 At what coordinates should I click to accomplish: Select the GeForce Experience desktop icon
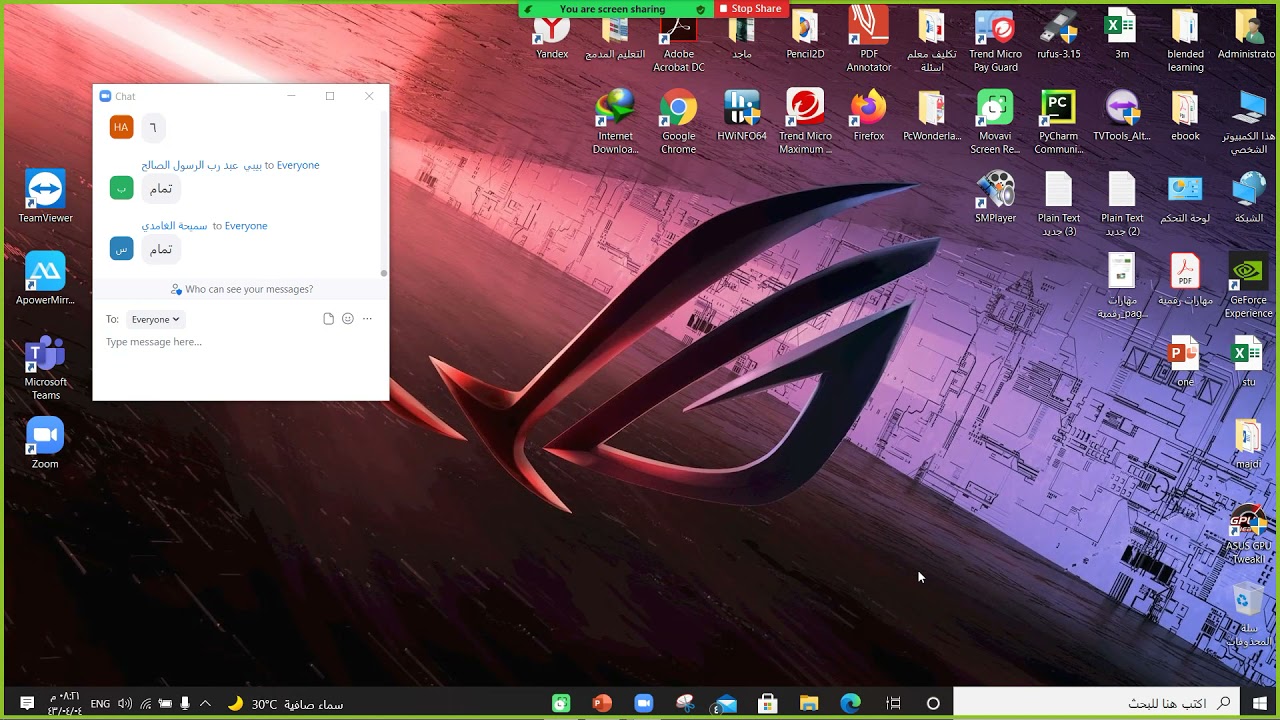coord(1248,286)
